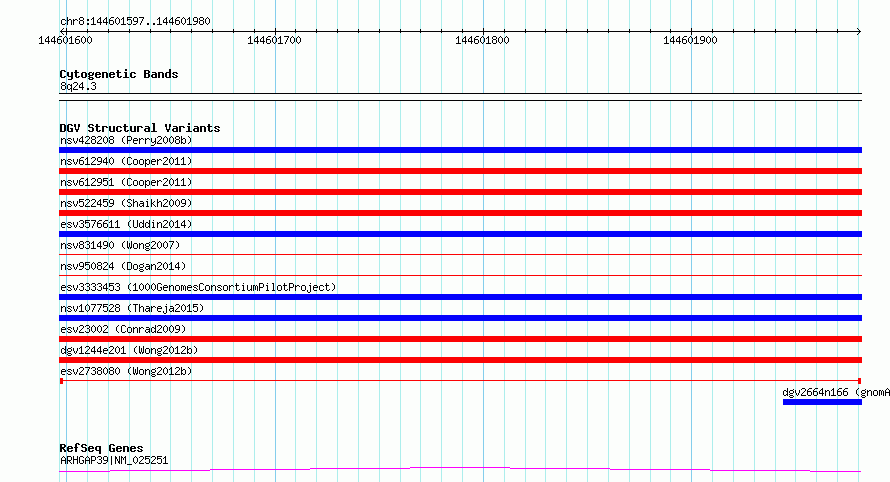Click the dgv2664n166 variant label
This screenshot has height=482, width=890.
pyautogui.click(x=836, y=392)
